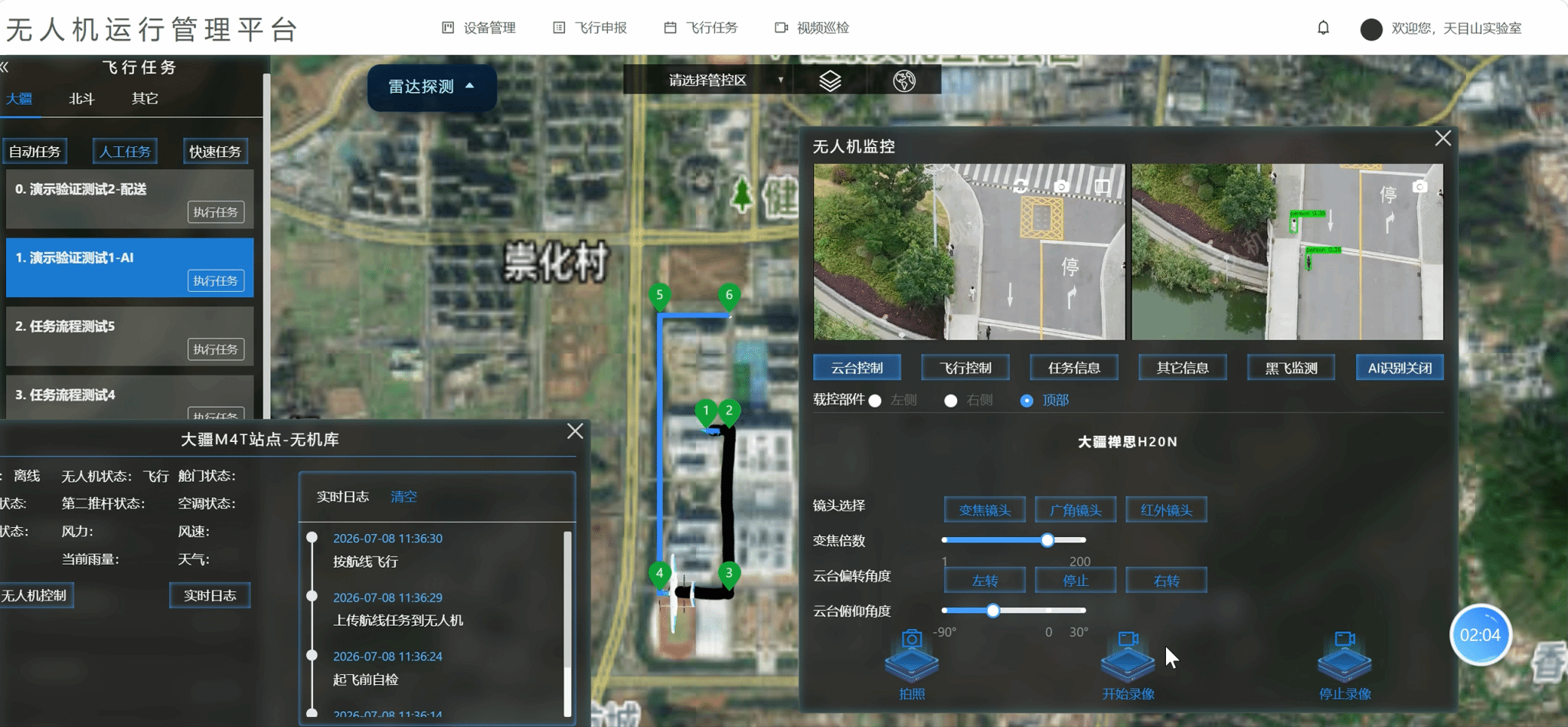1568x727 pixels.
Task: Open the 请选择管控区 dropdown
Action: coord(726,80)
